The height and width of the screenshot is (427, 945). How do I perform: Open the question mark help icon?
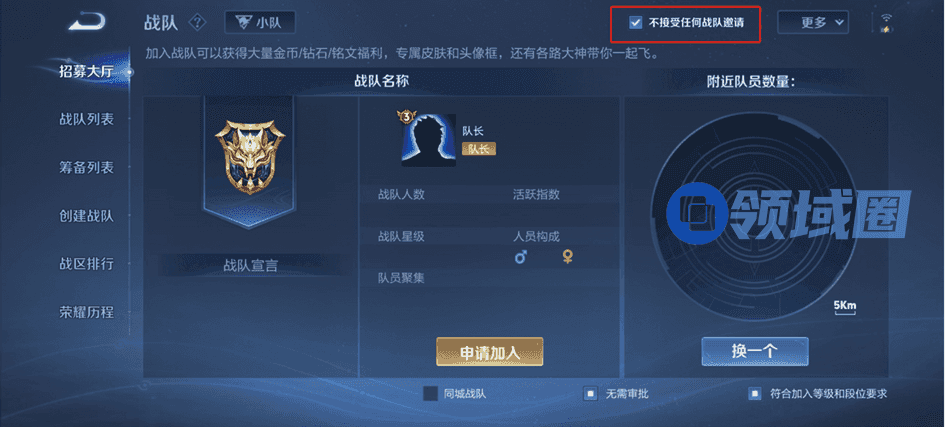pos(198,23)
